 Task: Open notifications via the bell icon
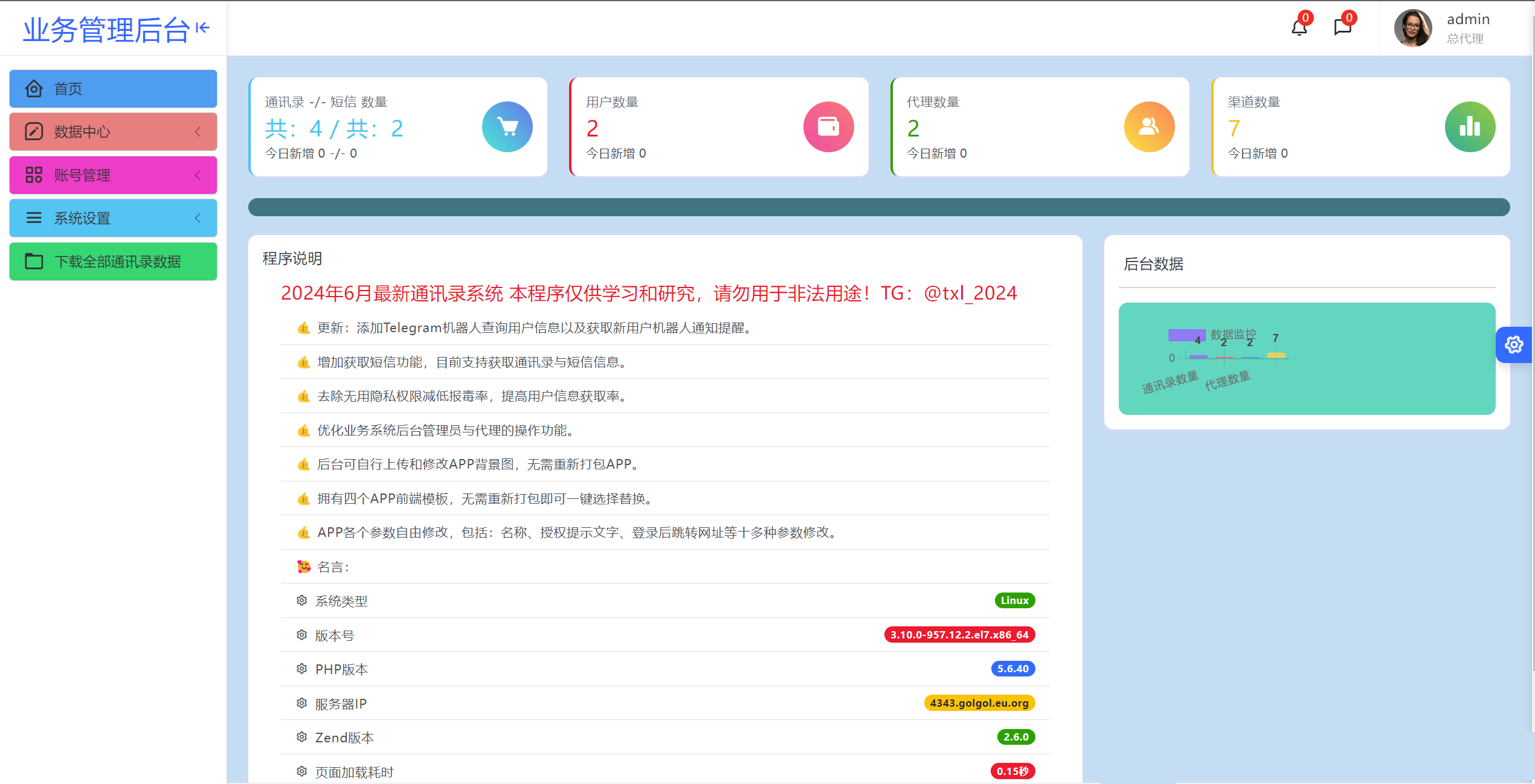click(1299, 28)
